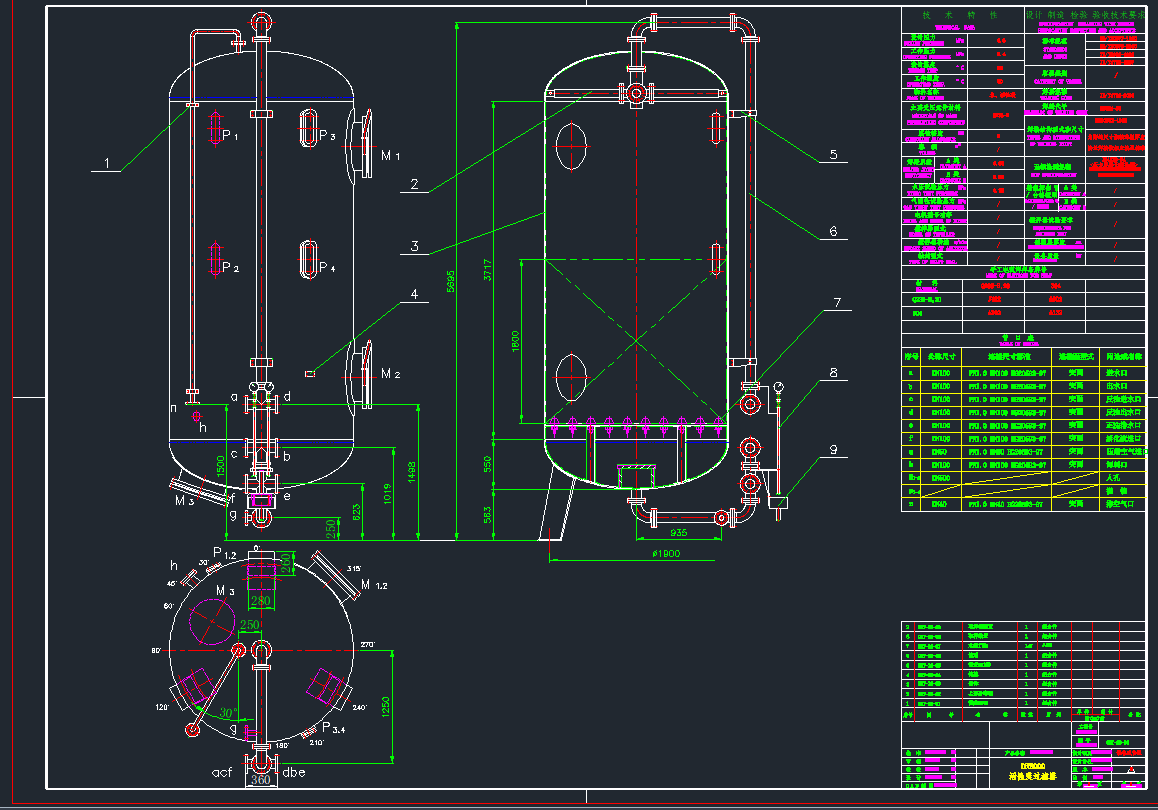This screenshot has height=810, width=1158.
Task: Select callout number 2 label
Action: pos(413,184)
